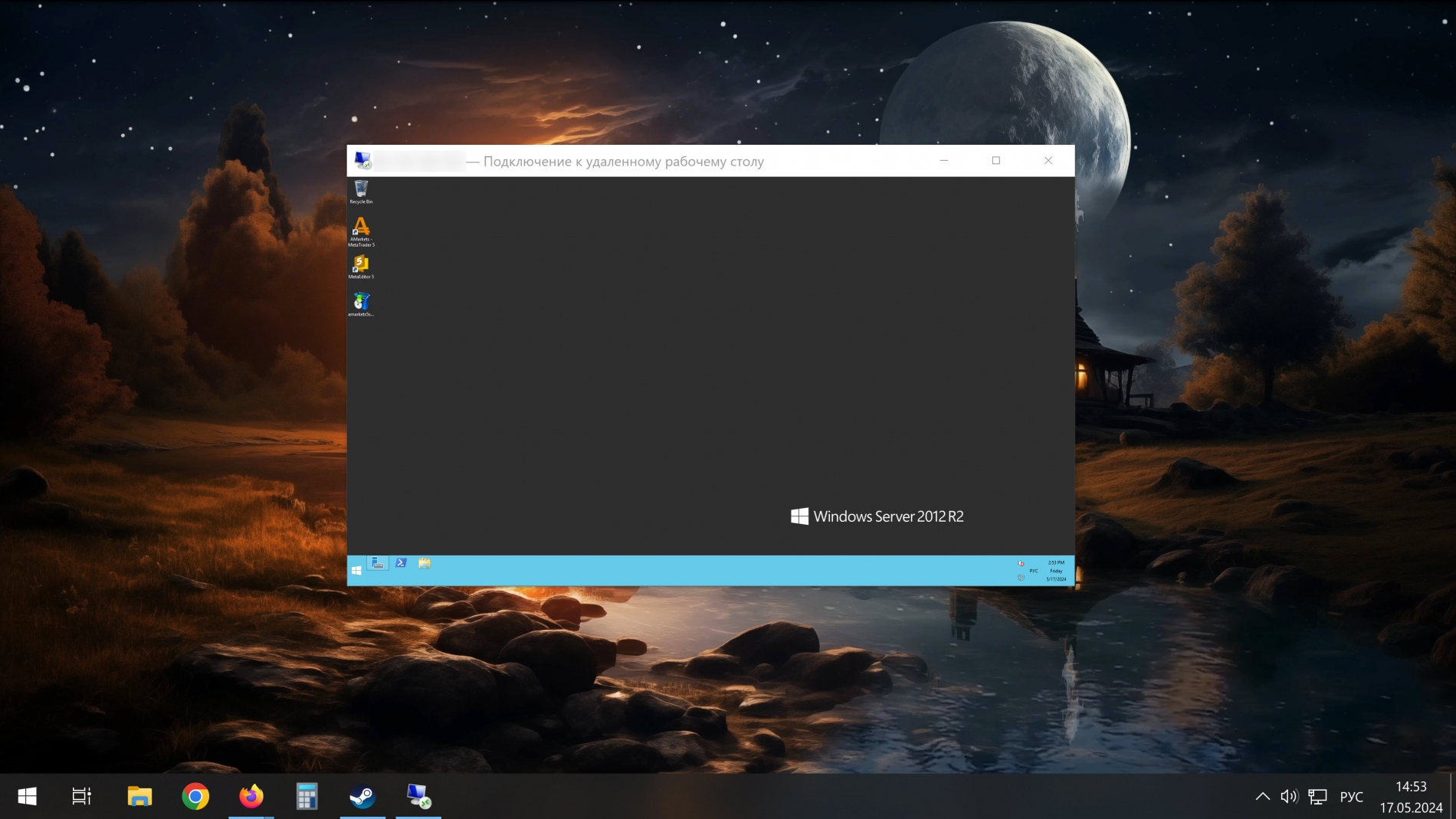The width and height of the screenshot is (1456, 819).
Task: Open the Remote Desktop window system menu icon
Action: coord(362,161)
